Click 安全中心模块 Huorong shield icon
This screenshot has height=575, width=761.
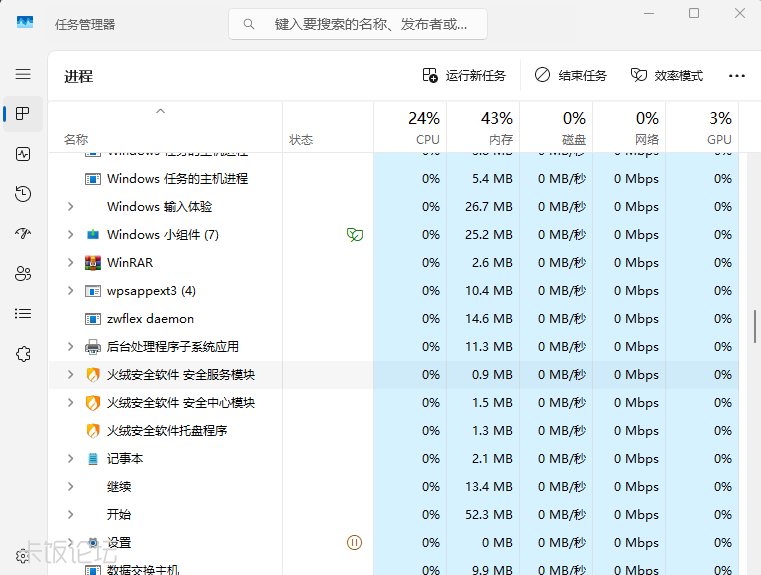point(93,403)
